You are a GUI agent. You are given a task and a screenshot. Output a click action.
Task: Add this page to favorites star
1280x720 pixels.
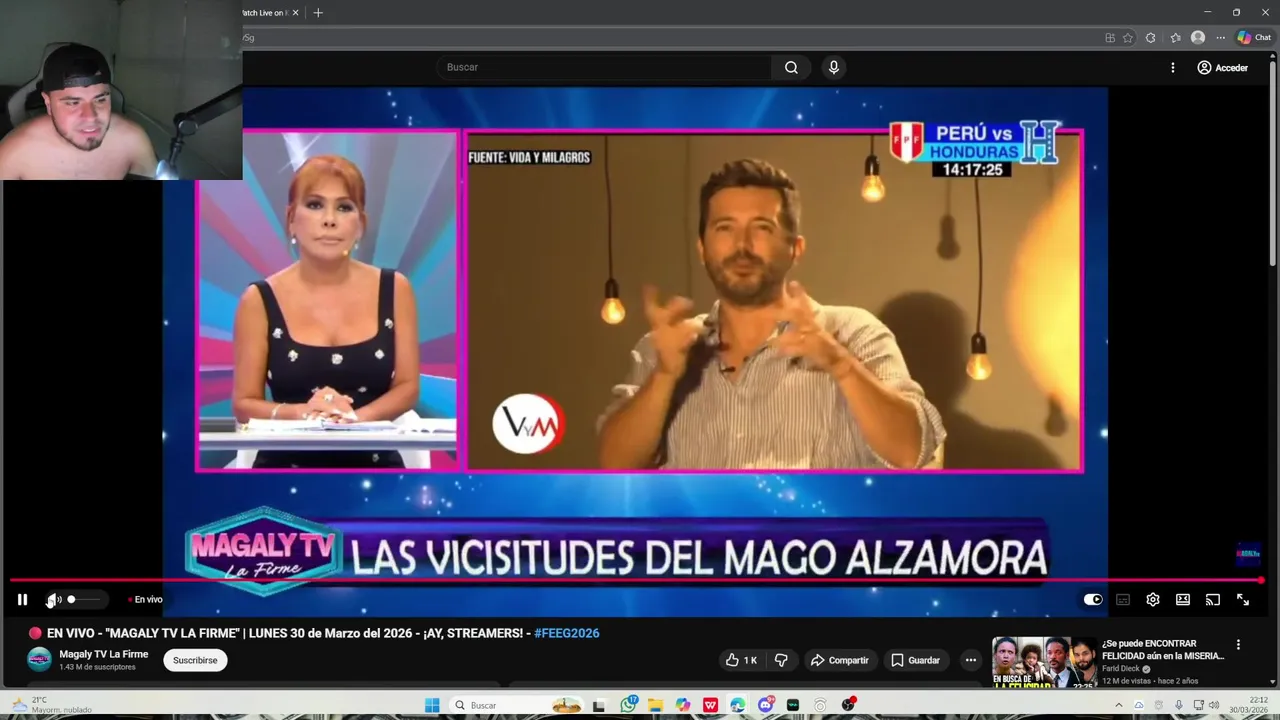pyautogui.click(x=1128, y=38)
